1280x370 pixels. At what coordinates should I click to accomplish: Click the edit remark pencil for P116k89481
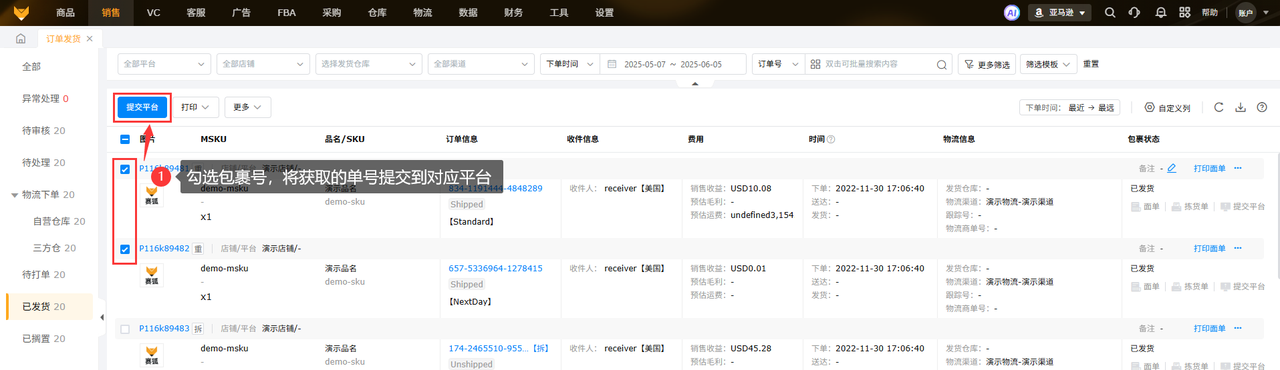[1171, 168]
